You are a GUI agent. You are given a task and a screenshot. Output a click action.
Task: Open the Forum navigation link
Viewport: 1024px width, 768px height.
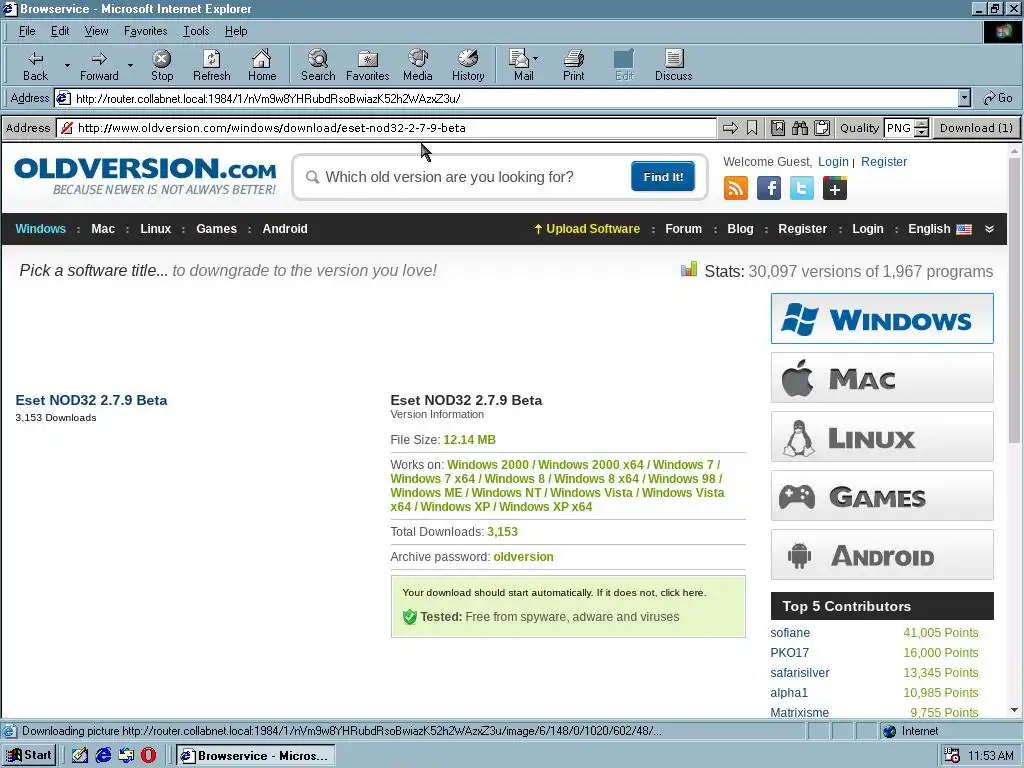(x=683, y=229)
